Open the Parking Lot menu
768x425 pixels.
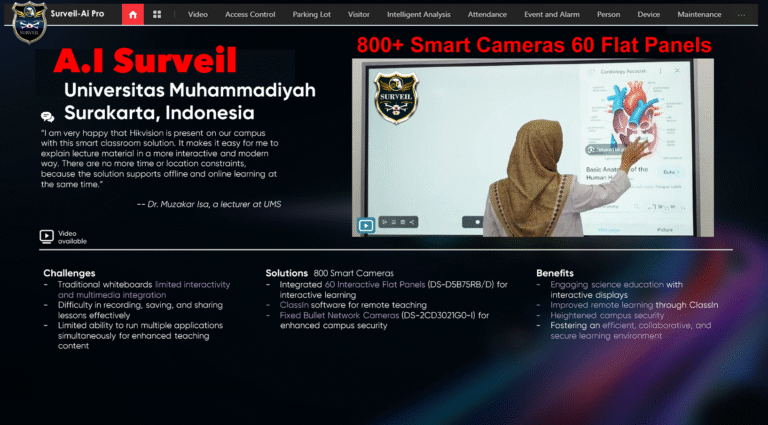[x=312, y=15]
